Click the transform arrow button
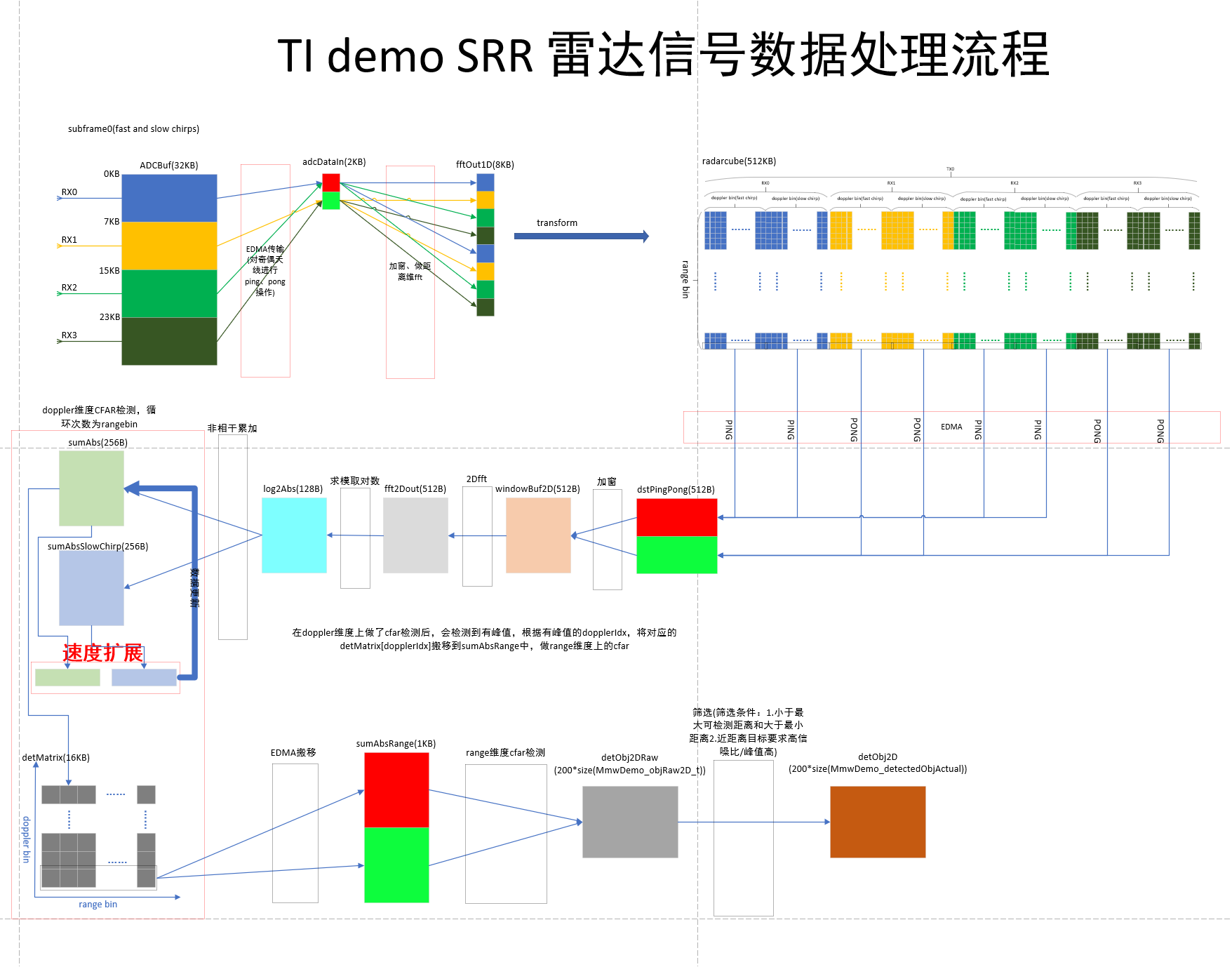Viewport: 1232px width, 967px height. [x=582, y=236]
